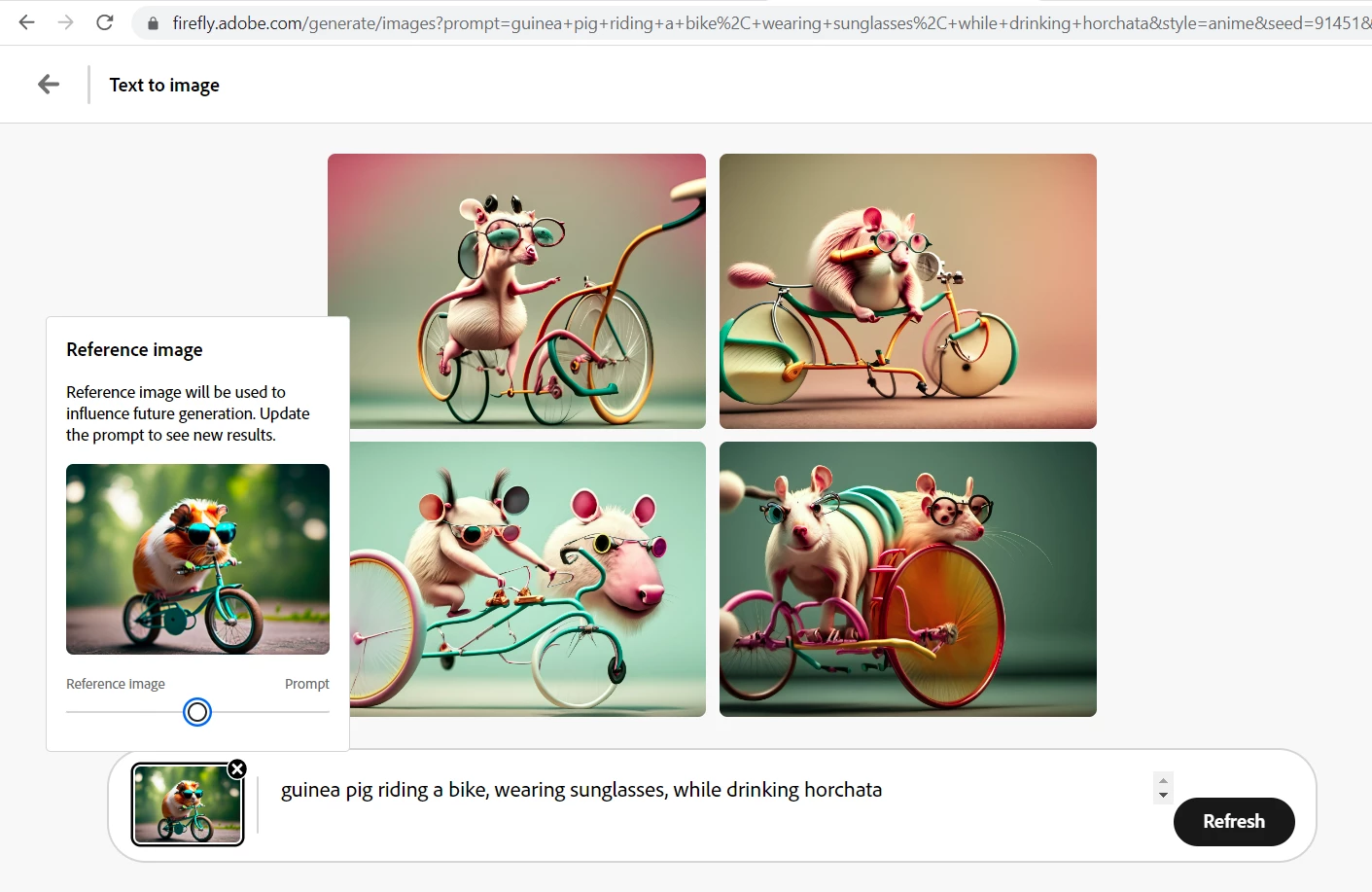The width and height of the screenshot is (1372, 892).
Task: Reload the page with the refresh icon
Action: (105, 22)
